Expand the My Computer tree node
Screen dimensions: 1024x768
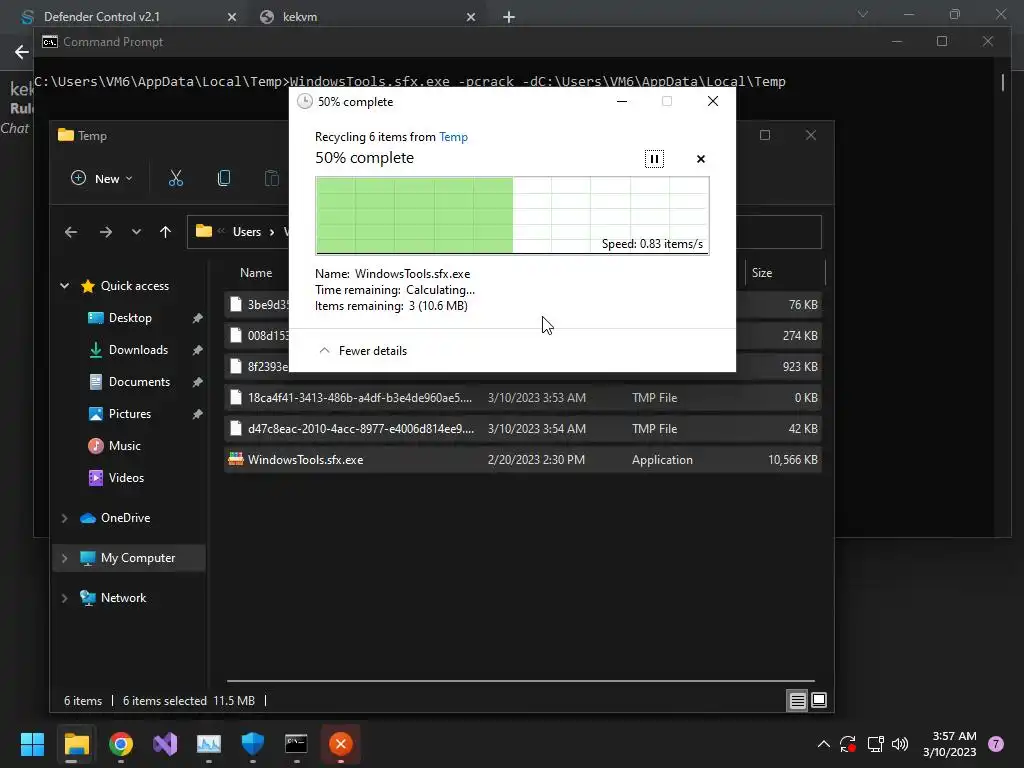coord(65,558)
